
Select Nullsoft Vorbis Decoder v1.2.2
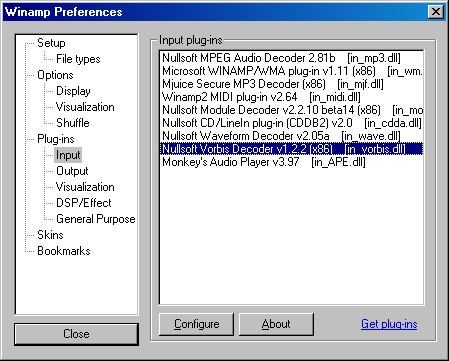pyautogui.click(x=291, y=149)
